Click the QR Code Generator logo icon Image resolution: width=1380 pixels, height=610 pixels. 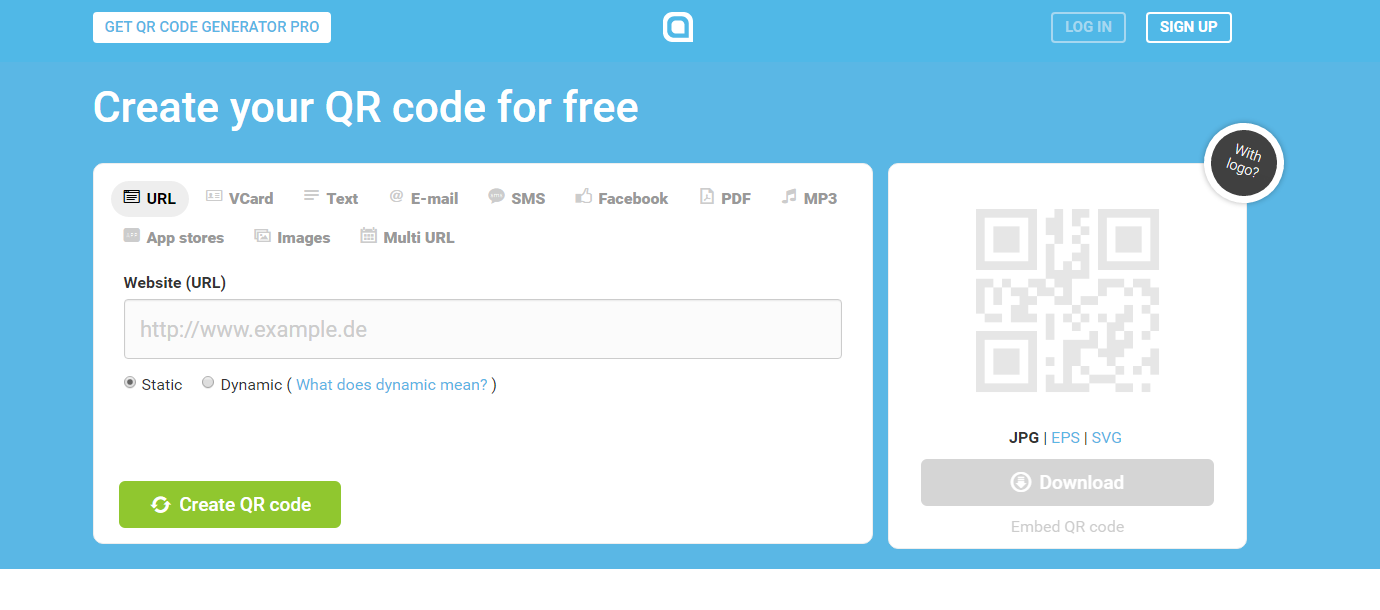pos(677,27)
